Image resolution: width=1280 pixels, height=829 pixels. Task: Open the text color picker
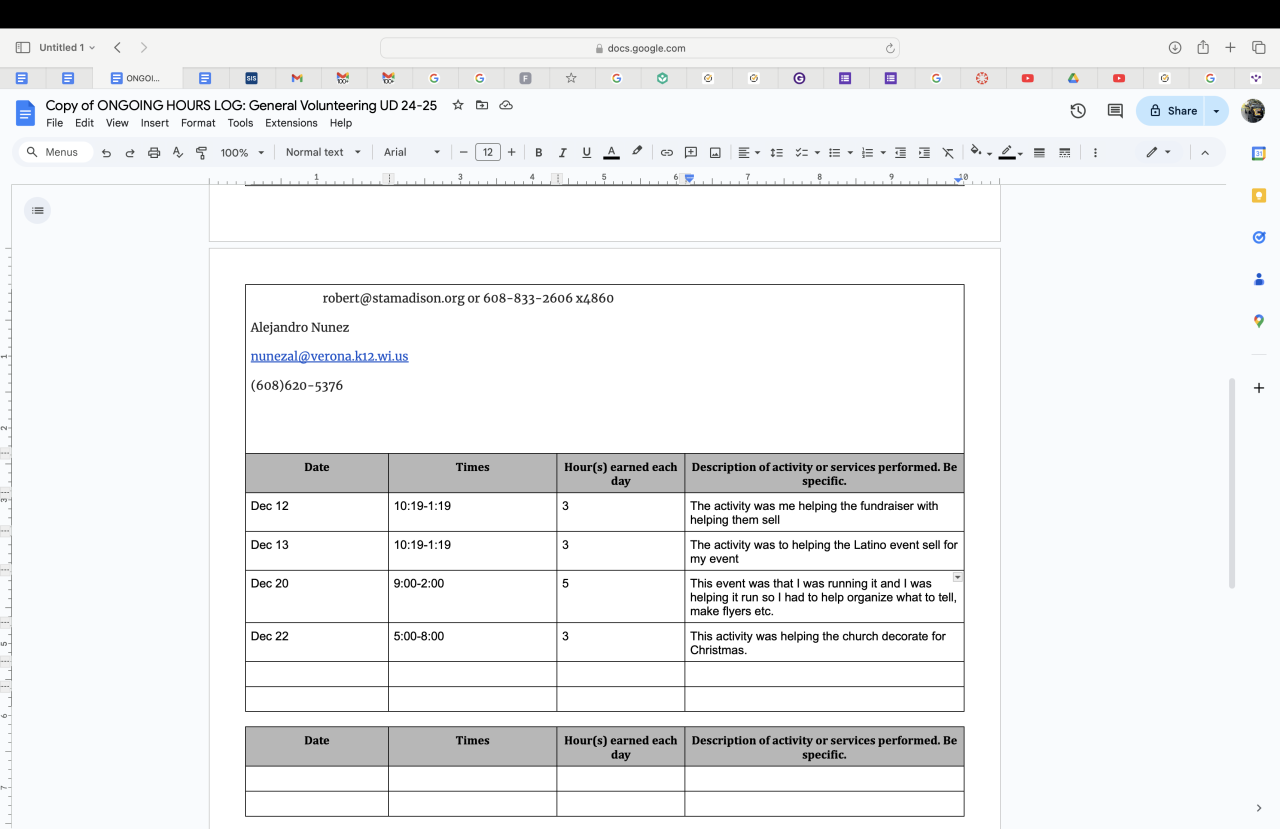611,153
